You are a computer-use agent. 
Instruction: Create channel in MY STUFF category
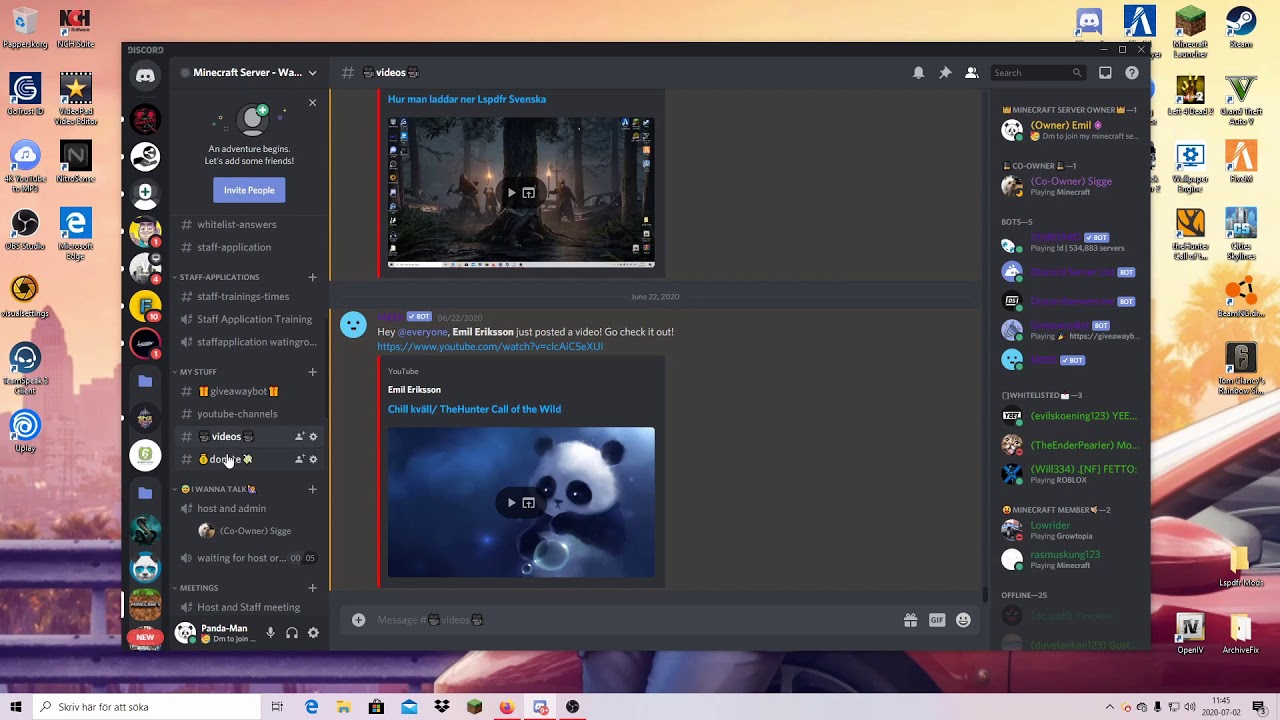click(312, 372)
